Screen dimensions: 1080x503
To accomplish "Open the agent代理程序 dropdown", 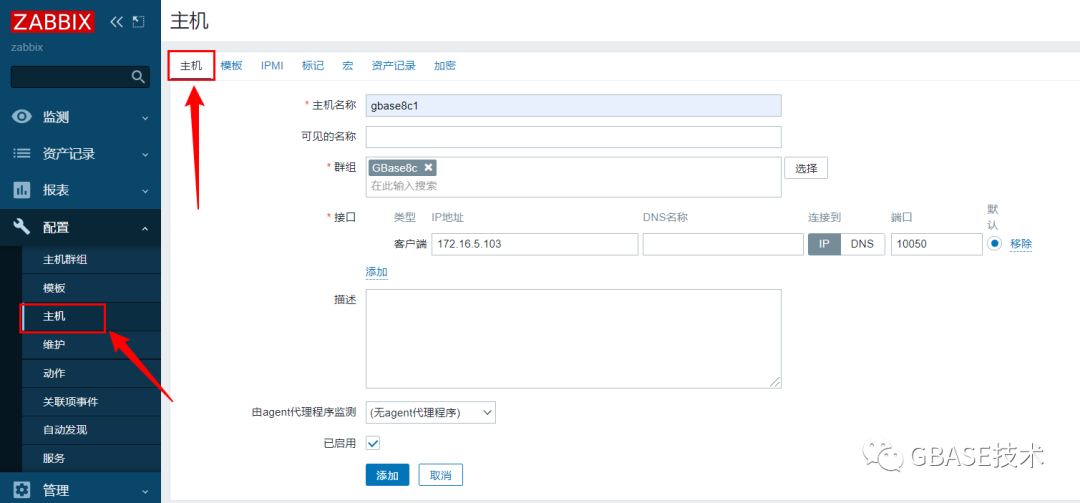I will tap(430, 413).
